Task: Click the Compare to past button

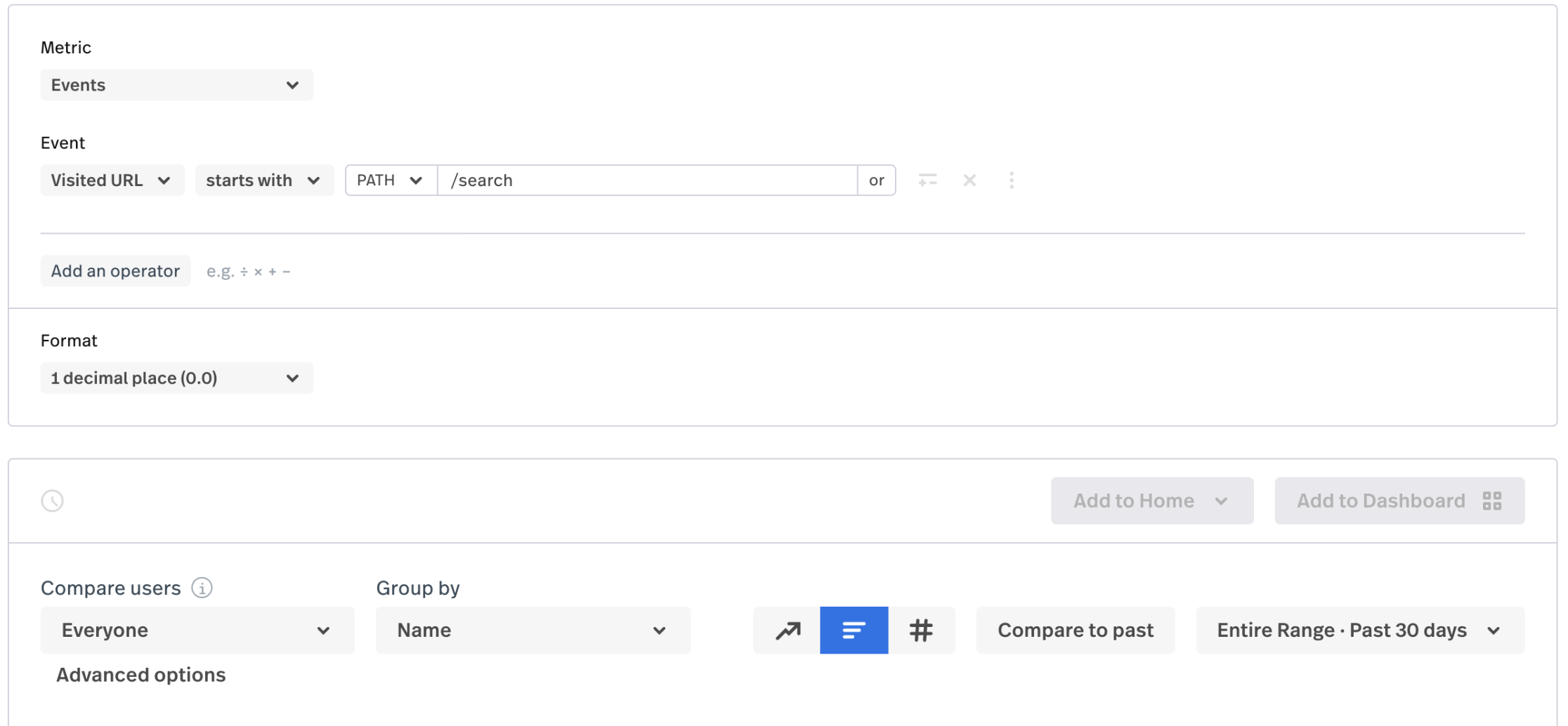Action: [x=1075, y=631]
